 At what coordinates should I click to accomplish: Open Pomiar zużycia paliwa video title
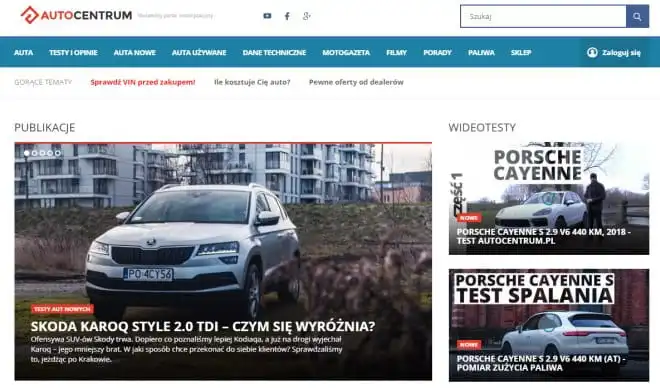tap(541, 363)
